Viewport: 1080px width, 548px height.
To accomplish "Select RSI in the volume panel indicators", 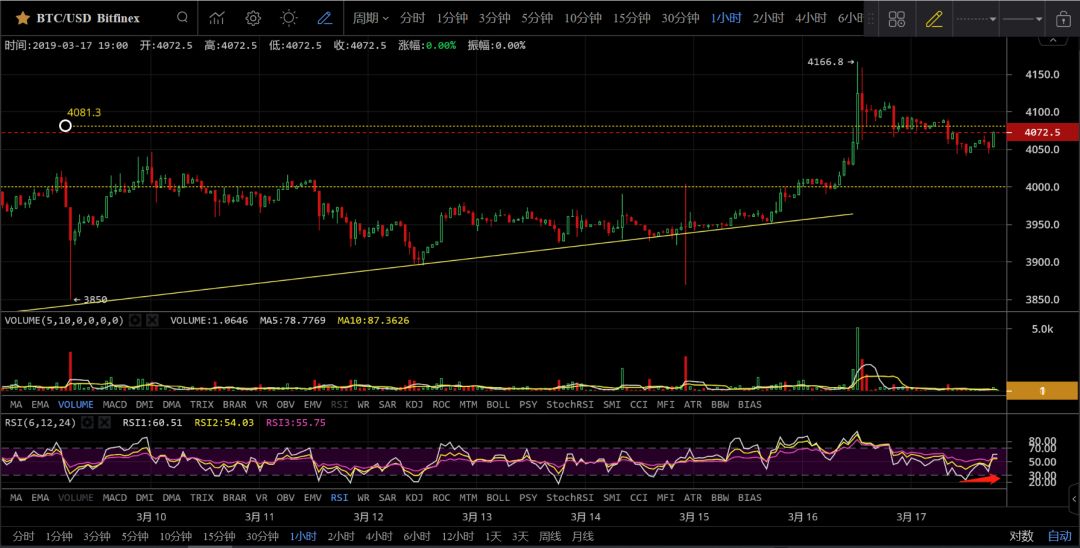I will pyautogui.click(x=339, y=404).
